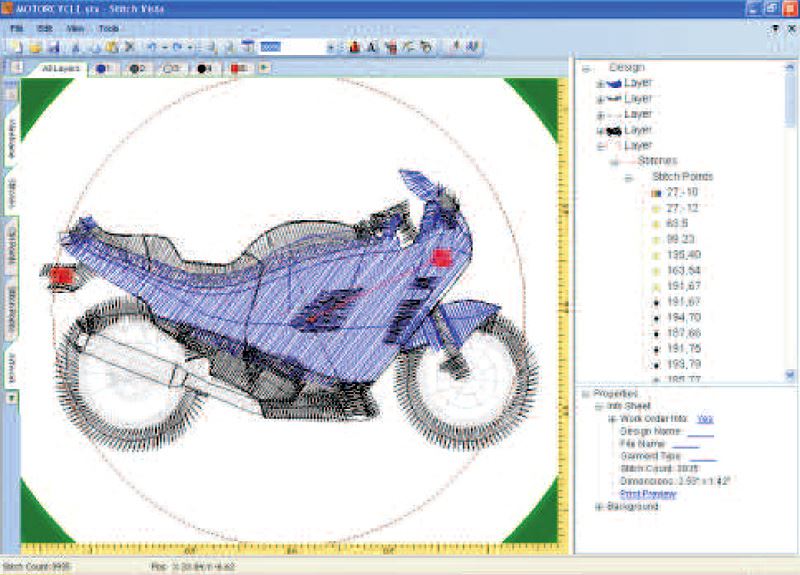Click the Open folder toolbar icon
The width and height of the screenshot is (800, 575).
click(34, 47)
